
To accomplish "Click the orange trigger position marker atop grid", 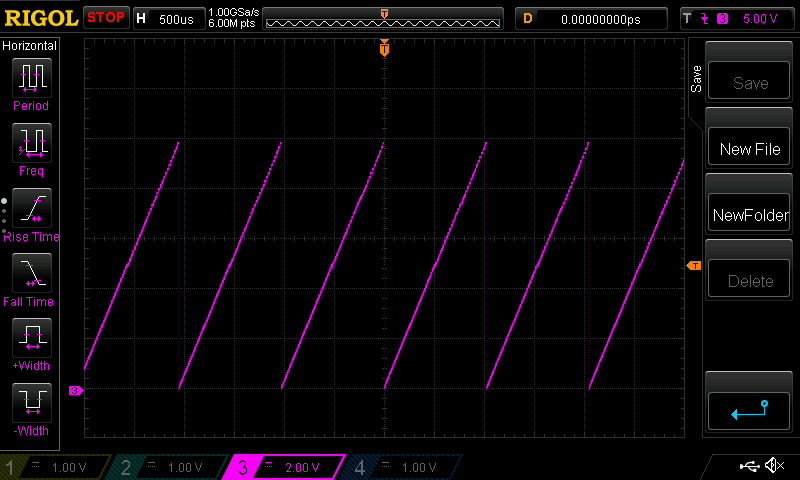I will pyautogui.click(x=384, y=48).
